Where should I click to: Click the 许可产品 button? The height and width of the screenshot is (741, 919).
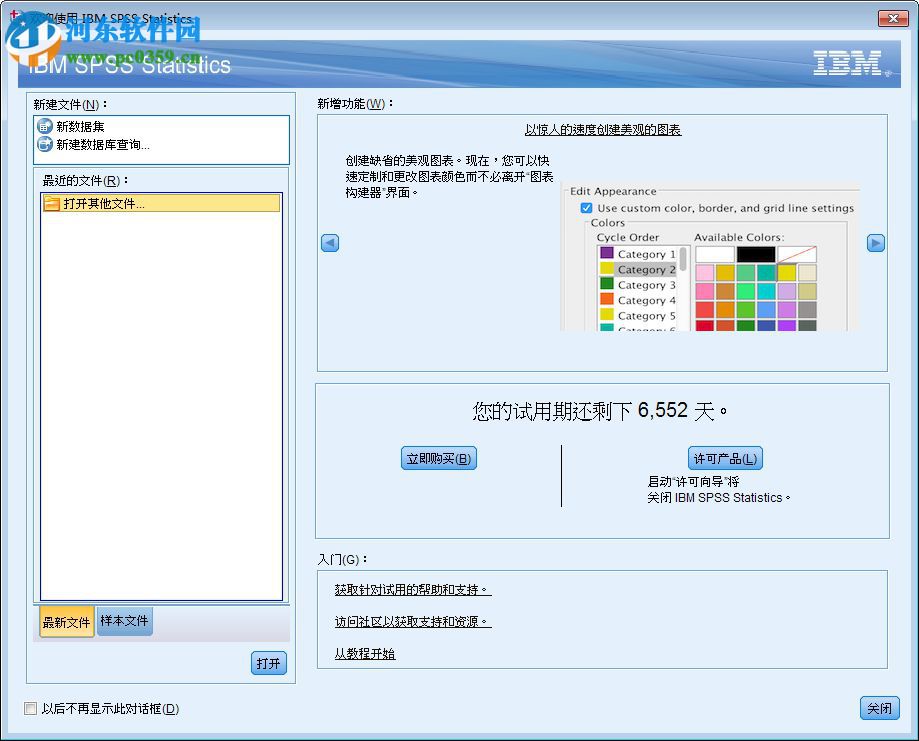click(x=725, y=458)
